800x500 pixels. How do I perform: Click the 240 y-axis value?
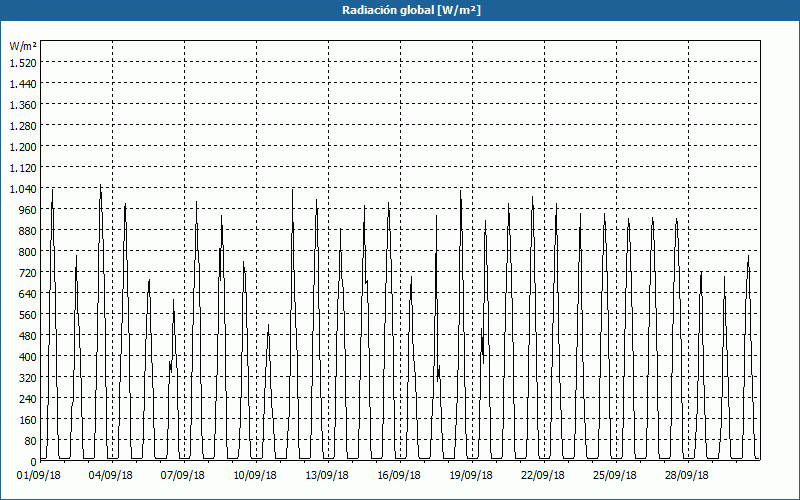[28, 399]
